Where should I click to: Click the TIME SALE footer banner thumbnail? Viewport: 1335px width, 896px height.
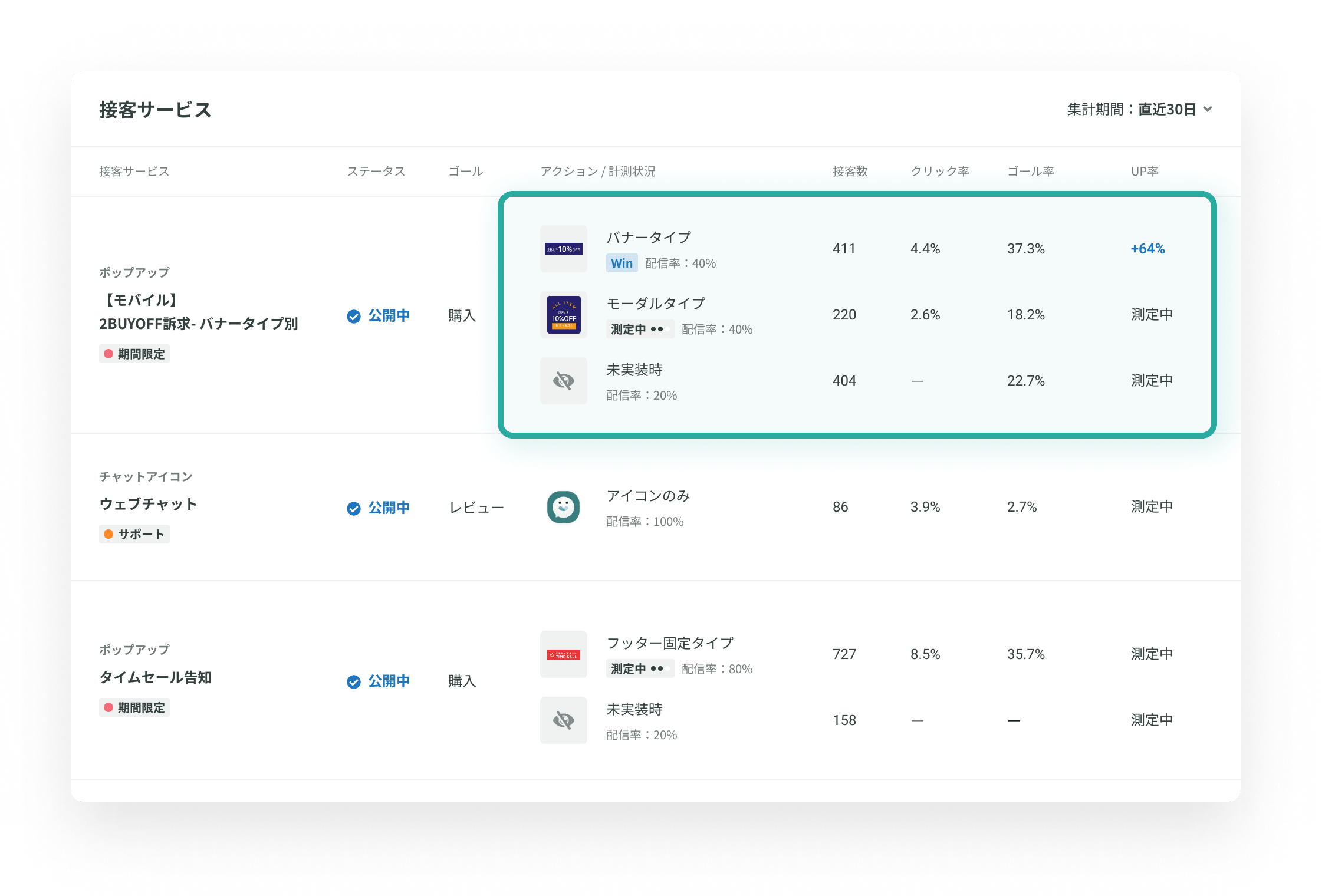pyautogui.click(x=563, y=654)
